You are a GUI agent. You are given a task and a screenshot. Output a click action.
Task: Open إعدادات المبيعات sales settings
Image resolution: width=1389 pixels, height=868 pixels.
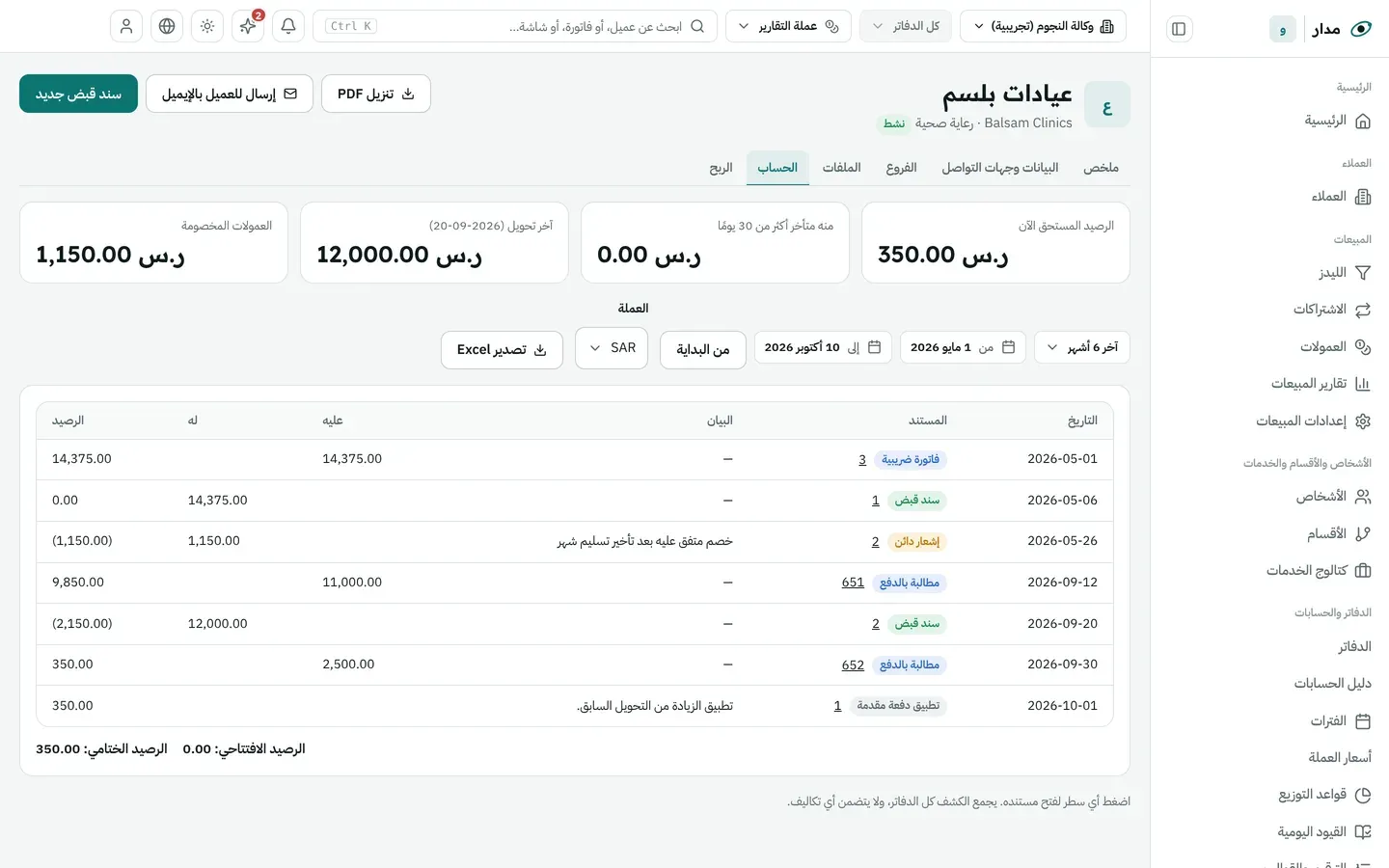(x=1313, y=421)
